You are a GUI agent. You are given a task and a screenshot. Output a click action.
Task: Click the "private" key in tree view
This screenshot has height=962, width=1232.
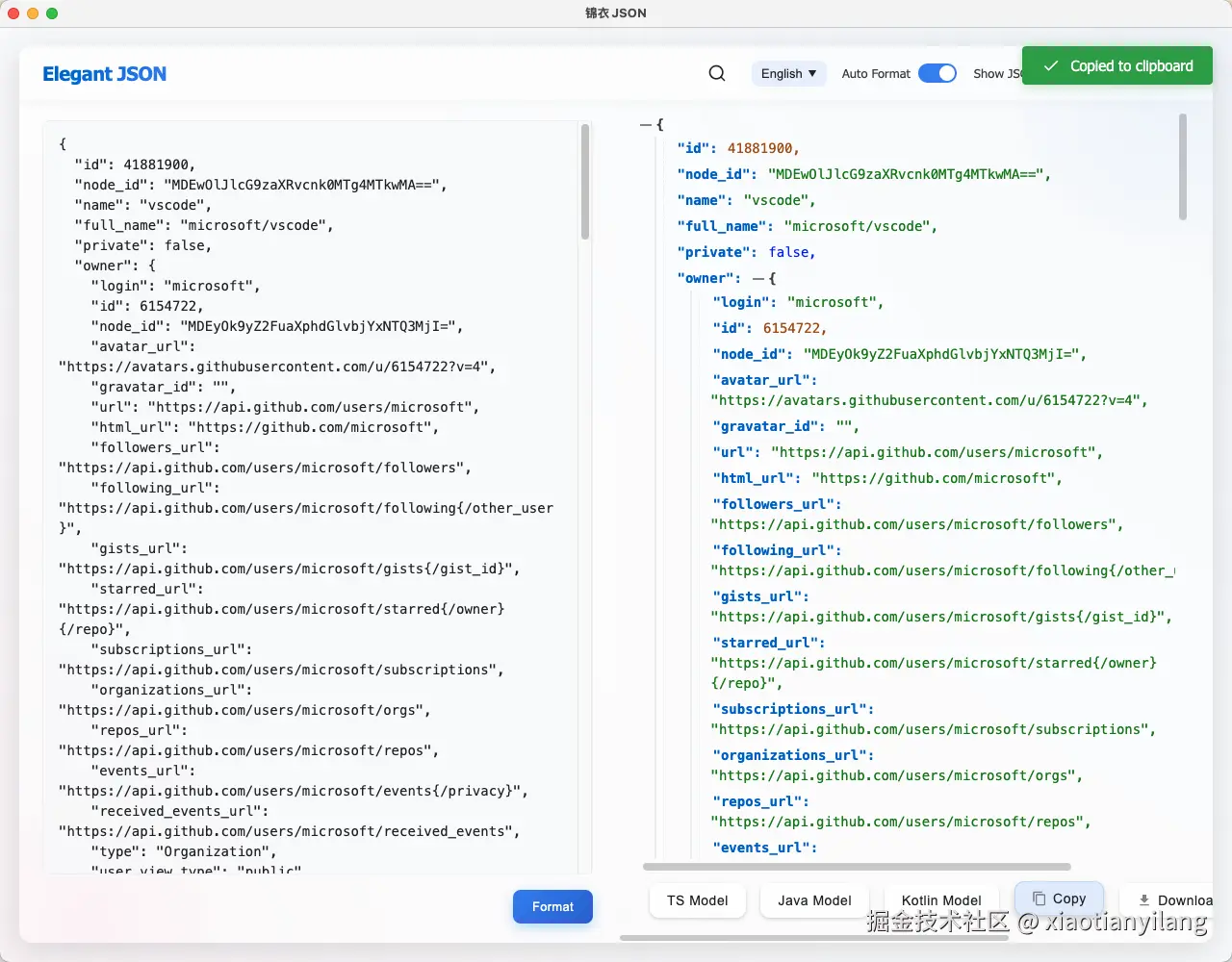pos(713,252)
